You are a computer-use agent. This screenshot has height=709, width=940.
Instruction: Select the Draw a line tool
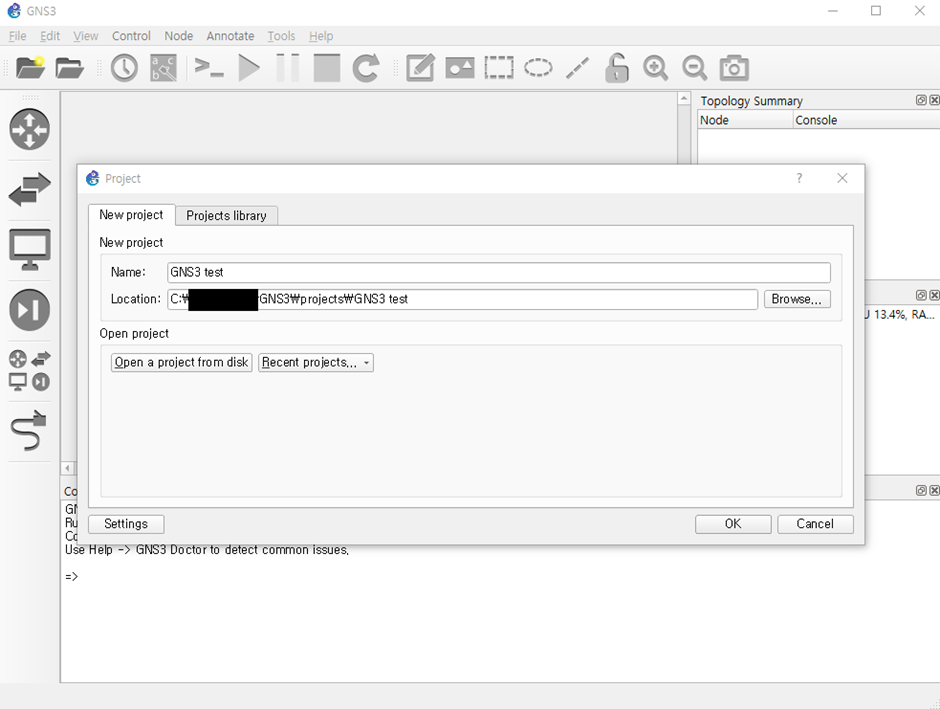[x=577, y=68]
